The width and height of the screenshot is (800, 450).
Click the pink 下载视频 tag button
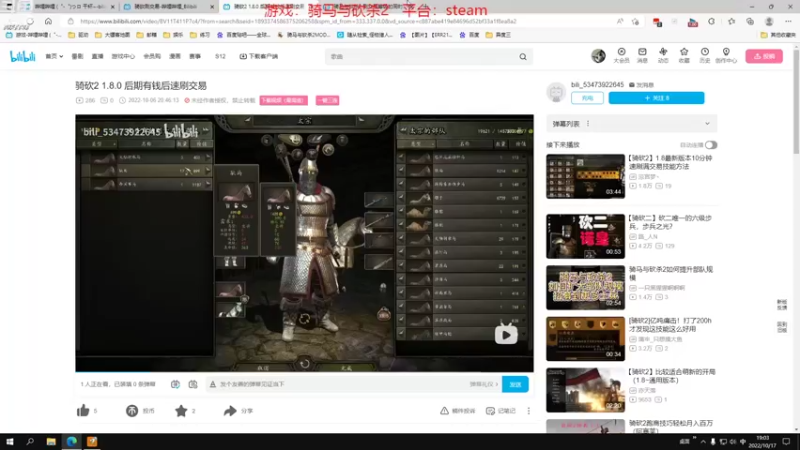point(284,100)
